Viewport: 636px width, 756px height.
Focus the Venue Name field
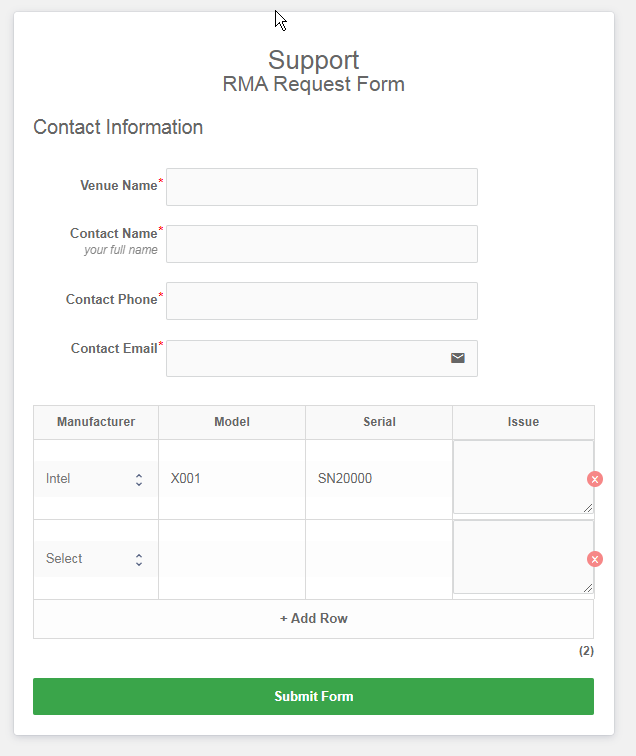click(x=322, y=187)
